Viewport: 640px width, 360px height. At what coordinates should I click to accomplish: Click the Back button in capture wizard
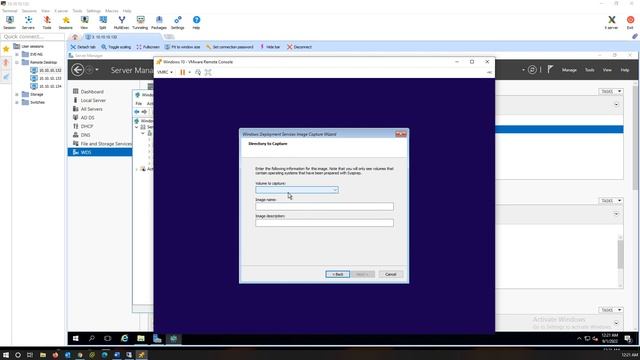338,274
